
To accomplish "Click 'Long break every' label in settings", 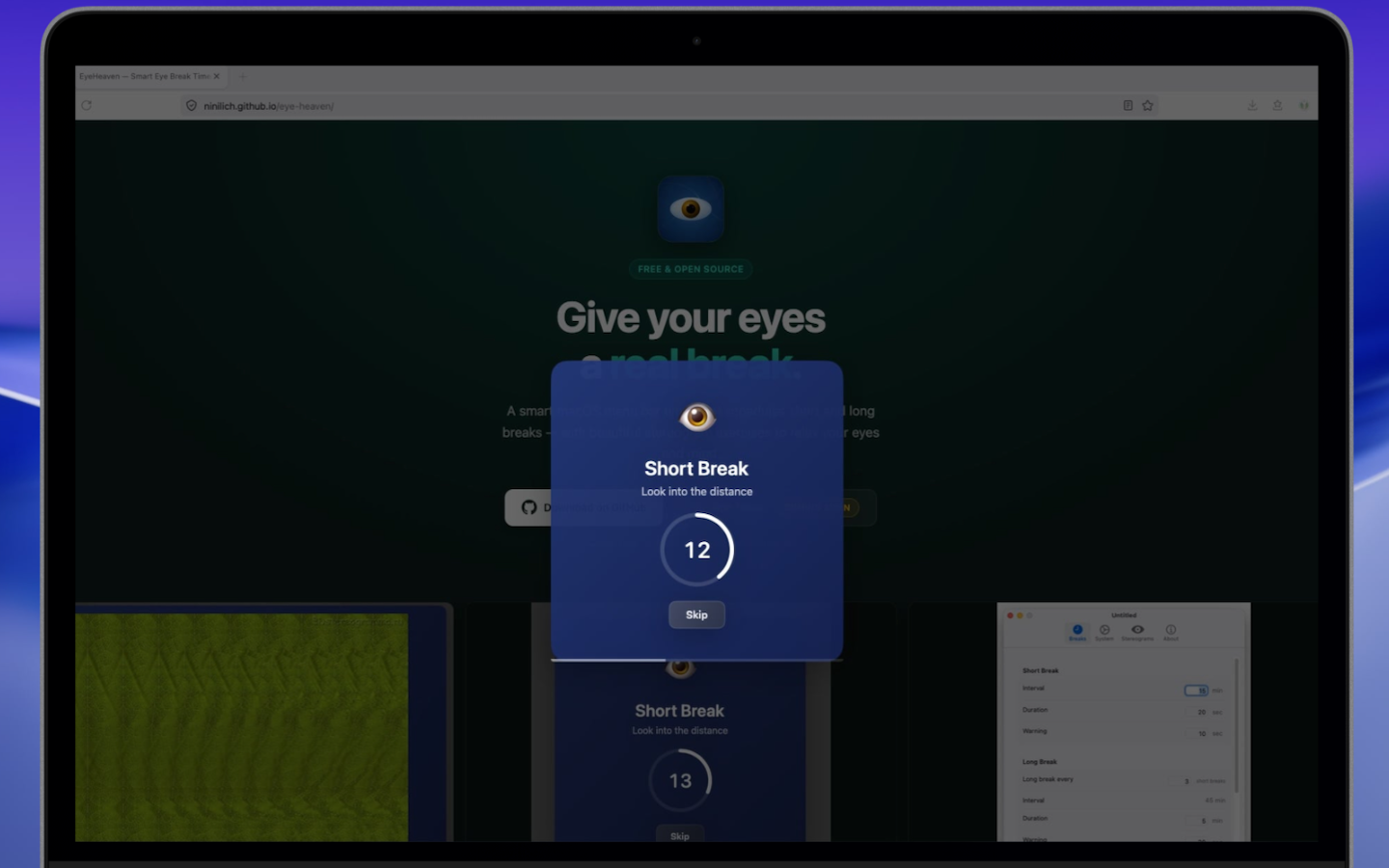I will 1048,779.
